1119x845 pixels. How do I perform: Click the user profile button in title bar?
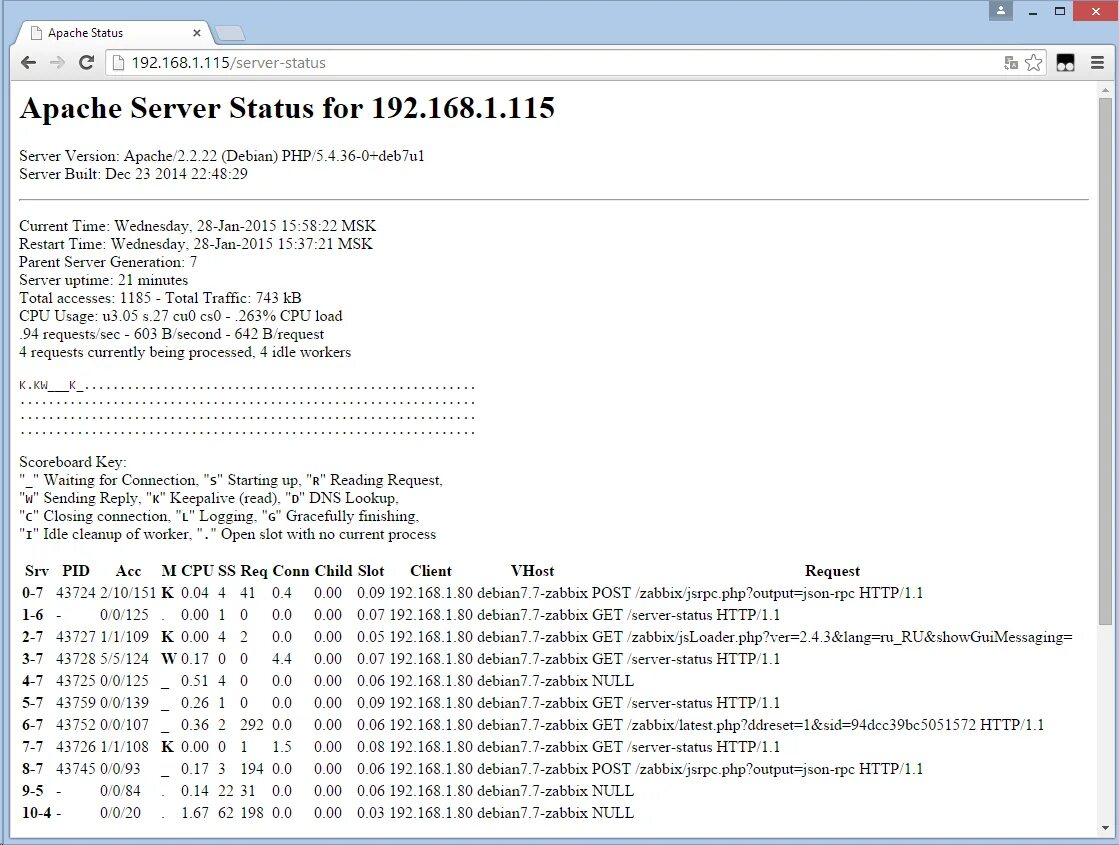point(1001,11)
